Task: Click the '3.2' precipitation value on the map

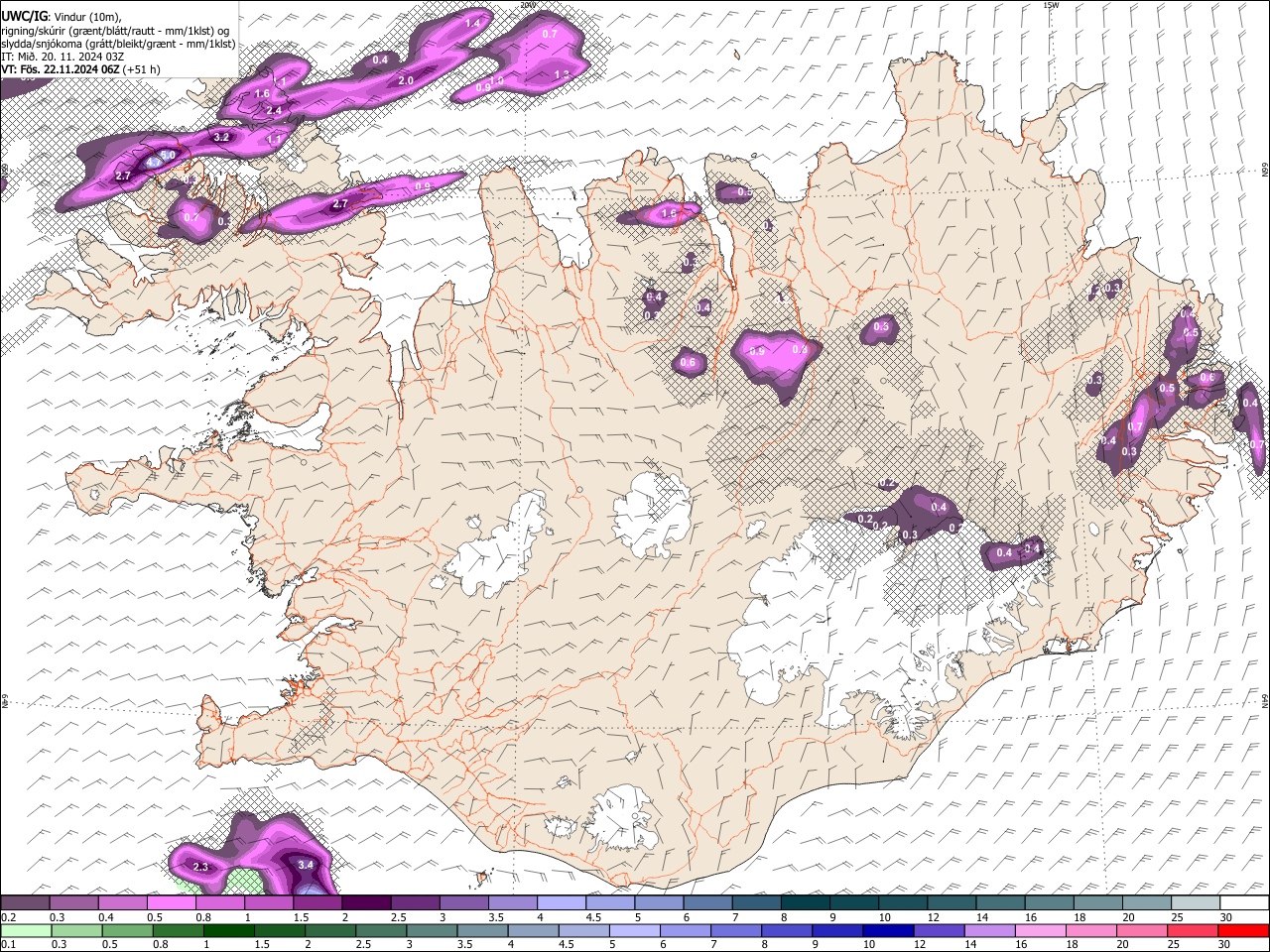Action: click(221, 137)
